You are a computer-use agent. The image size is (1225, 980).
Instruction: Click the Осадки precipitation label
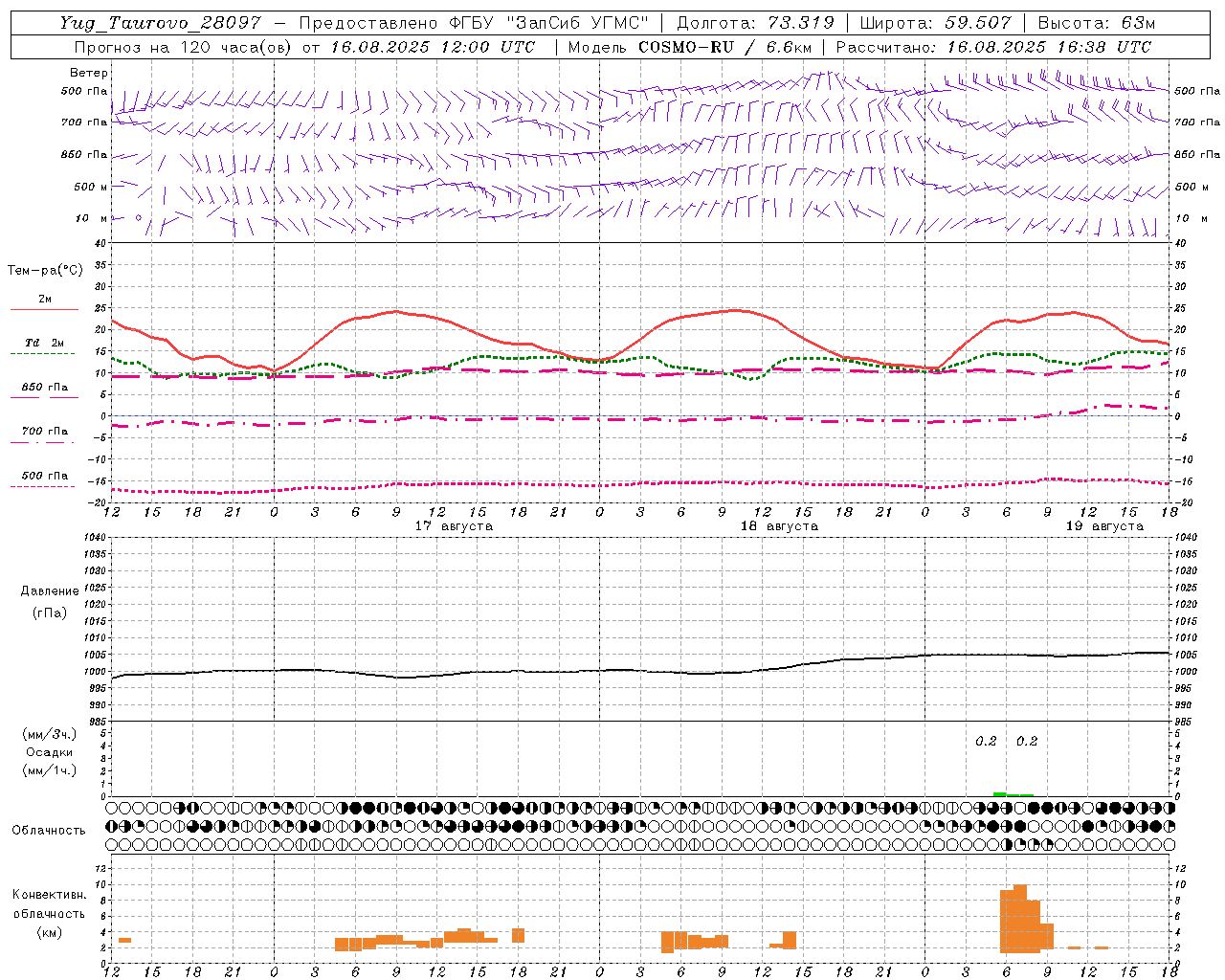pyautogui.click(x=50, y=752)
